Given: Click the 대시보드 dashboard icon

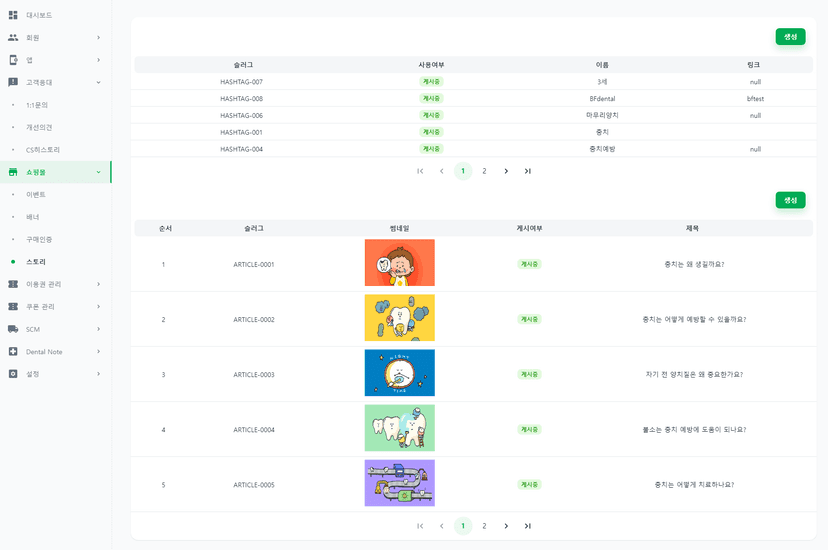Looking at the screenshot, I should 13,15.
